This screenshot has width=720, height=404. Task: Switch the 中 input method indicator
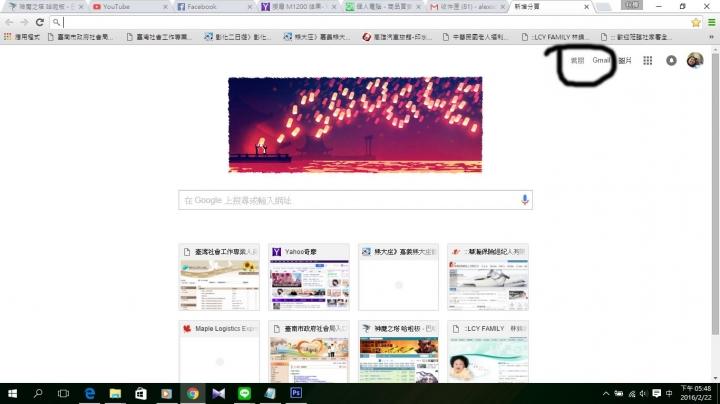coord(669,393)
